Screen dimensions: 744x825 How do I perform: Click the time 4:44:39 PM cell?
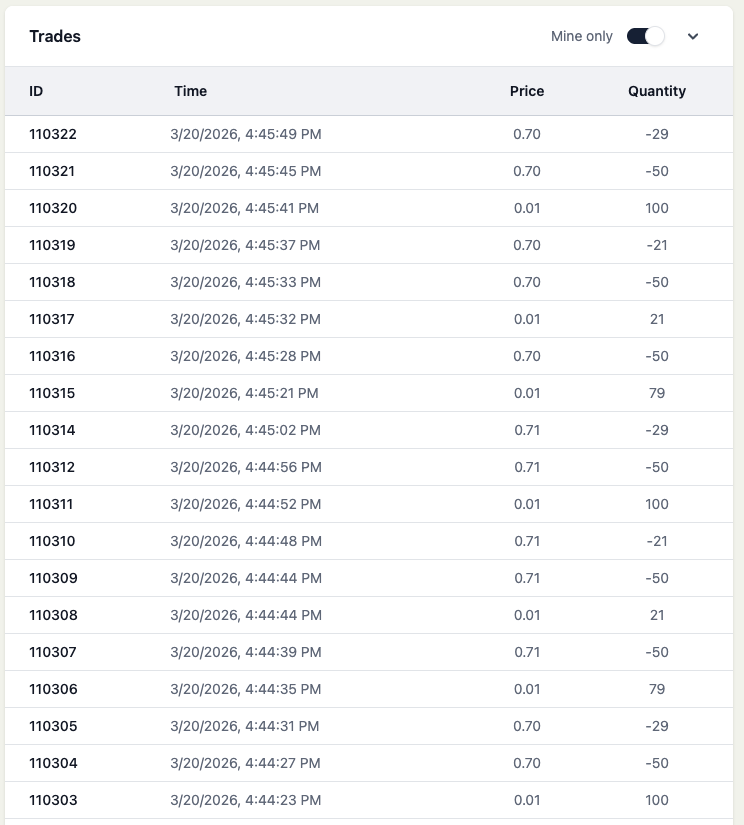coord(246,652)
